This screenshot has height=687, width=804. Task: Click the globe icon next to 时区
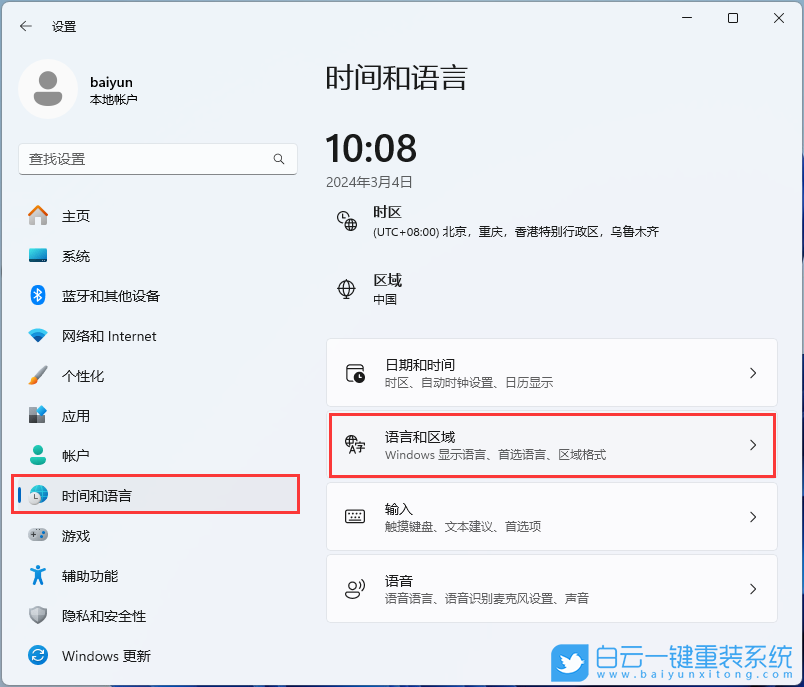[x=347, y=222]
